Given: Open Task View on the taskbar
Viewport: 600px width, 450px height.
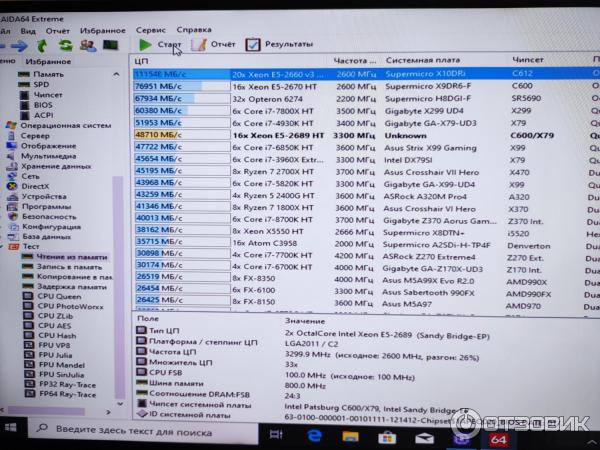Looking at the screenshot, I should (276, 434).
